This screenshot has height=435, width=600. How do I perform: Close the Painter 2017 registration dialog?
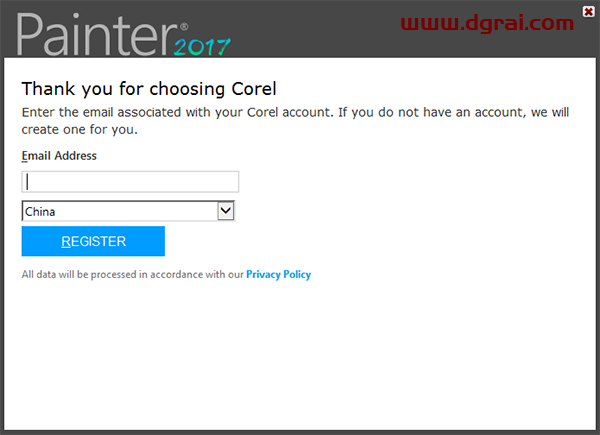[x=588, y=11]
